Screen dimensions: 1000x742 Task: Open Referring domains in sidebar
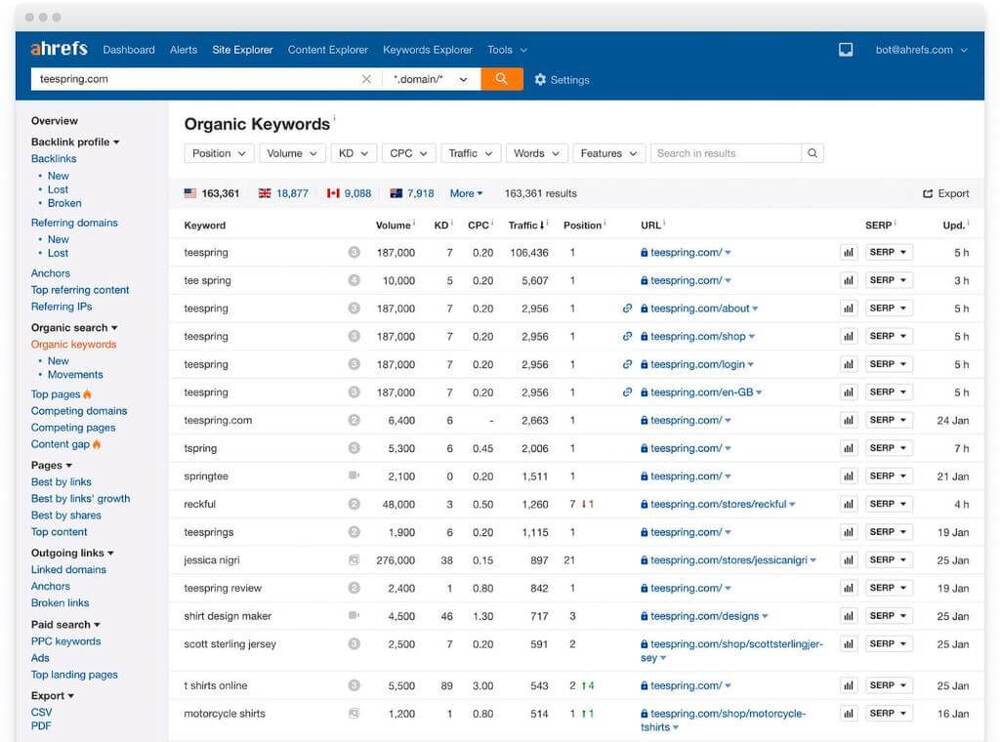pos(74,223)
